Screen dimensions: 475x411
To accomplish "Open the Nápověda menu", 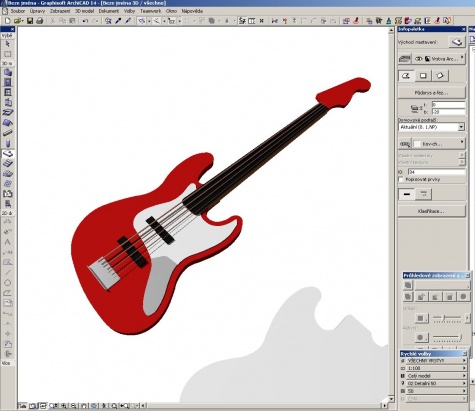I will pos(192,11).
